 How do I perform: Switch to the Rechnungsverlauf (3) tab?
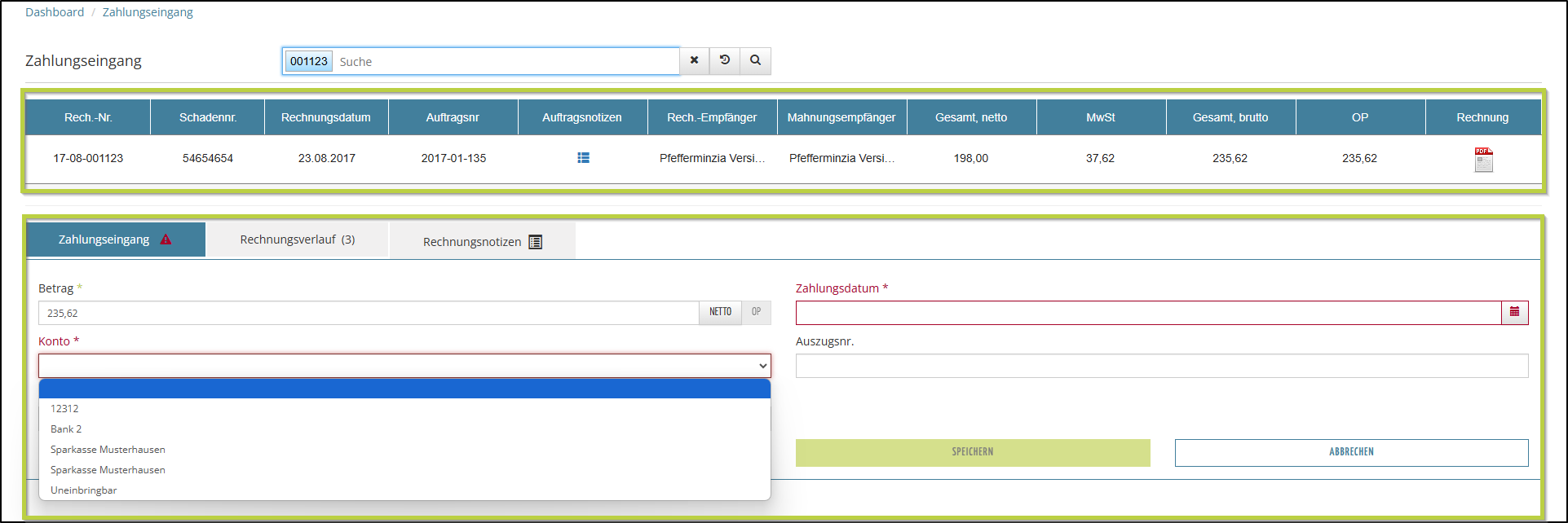tap(298, 240)
